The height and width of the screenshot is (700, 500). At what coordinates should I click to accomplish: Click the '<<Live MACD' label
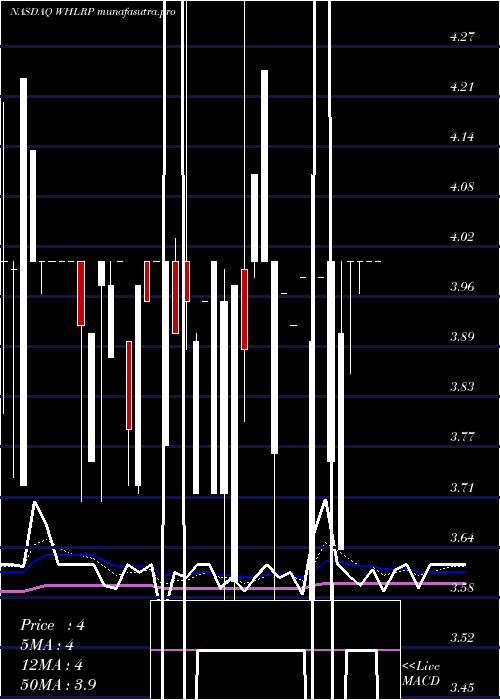(421, 674)
